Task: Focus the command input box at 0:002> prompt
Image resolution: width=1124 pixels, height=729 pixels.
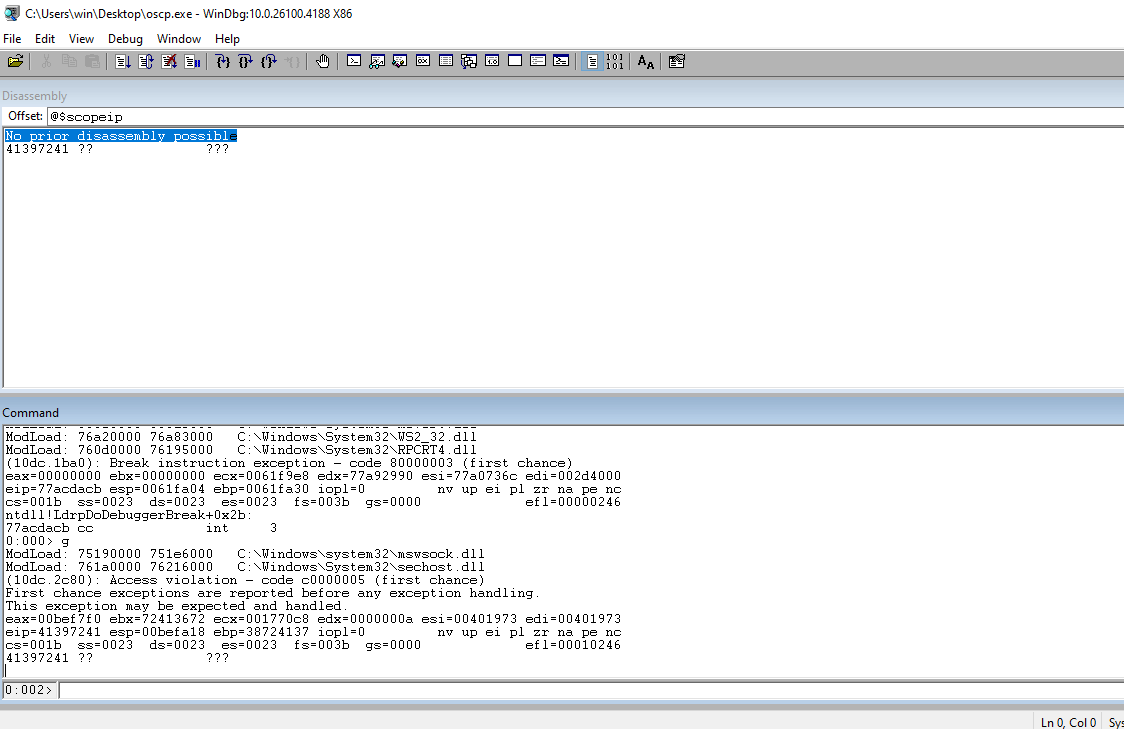Action: [x=590, y=690]
